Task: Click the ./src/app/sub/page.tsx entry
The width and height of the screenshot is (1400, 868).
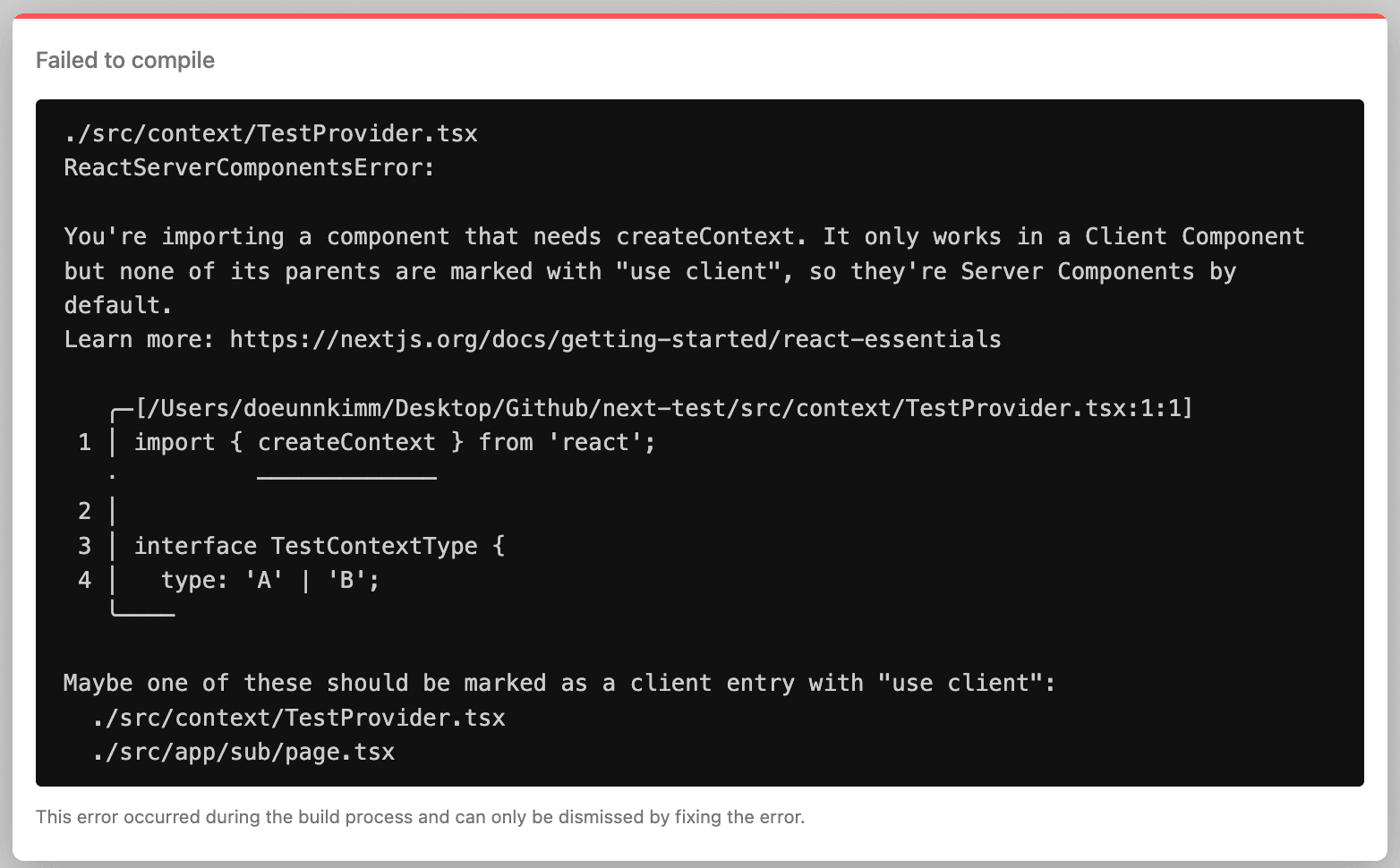Action: (243, 752)
